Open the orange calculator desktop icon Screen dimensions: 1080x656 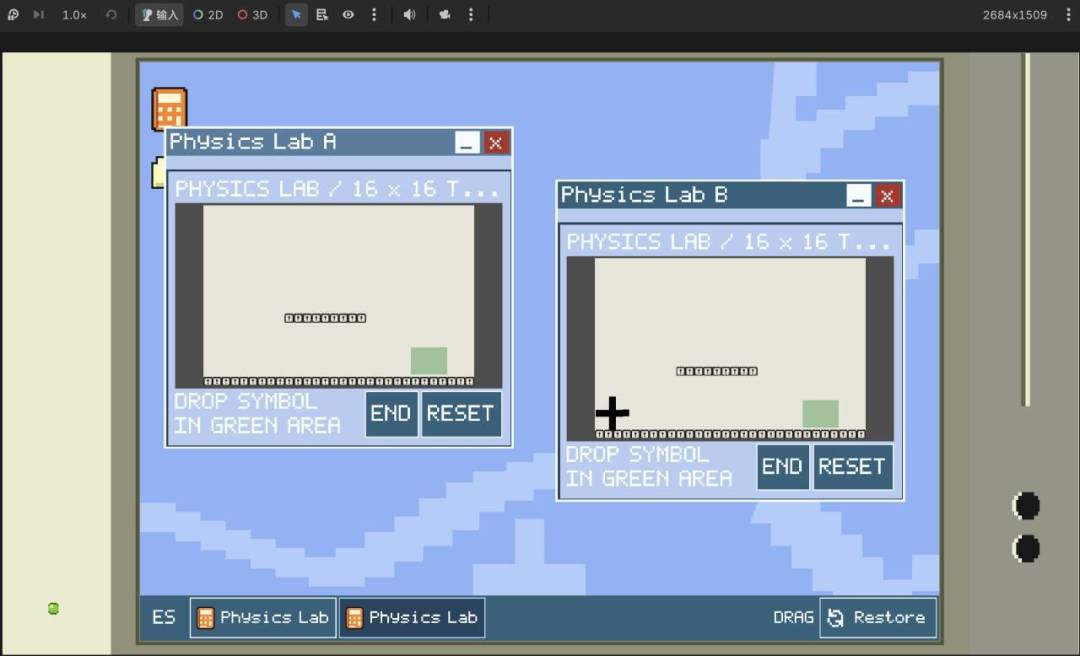tap(169, 107)
